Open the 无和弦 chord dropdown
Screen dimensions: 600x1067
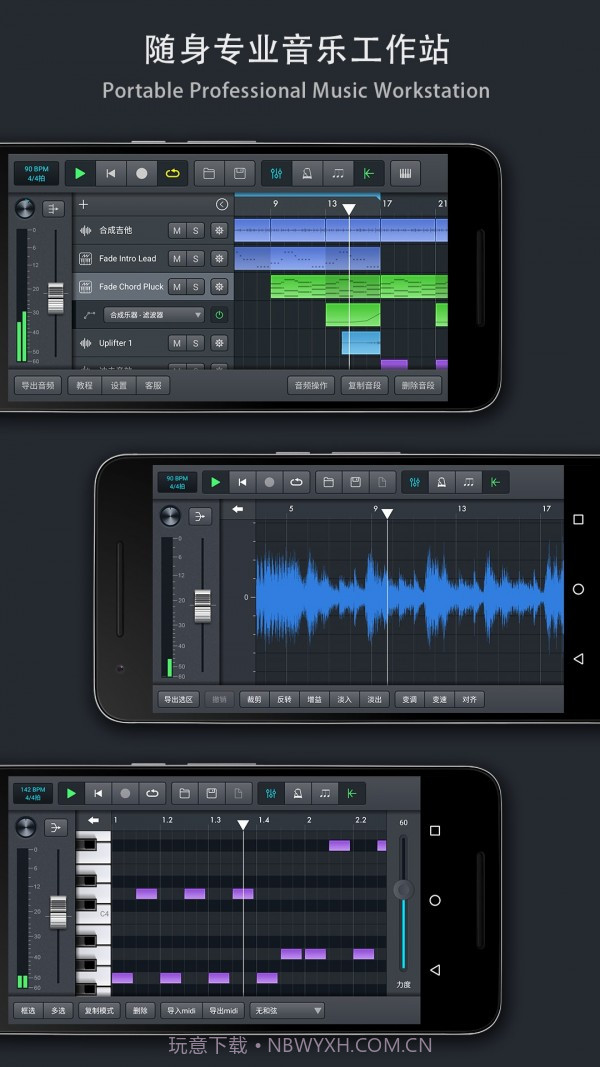(287, 1010)
